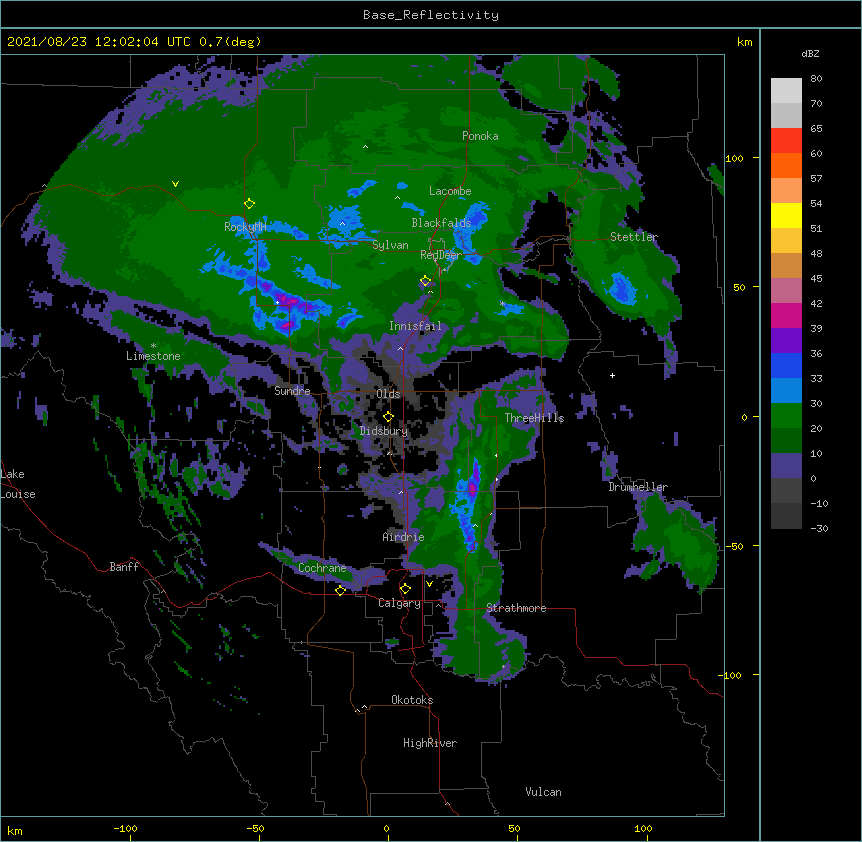
Task: Click the white plus marker east of ThreeHills
Action: pos(612,375)
